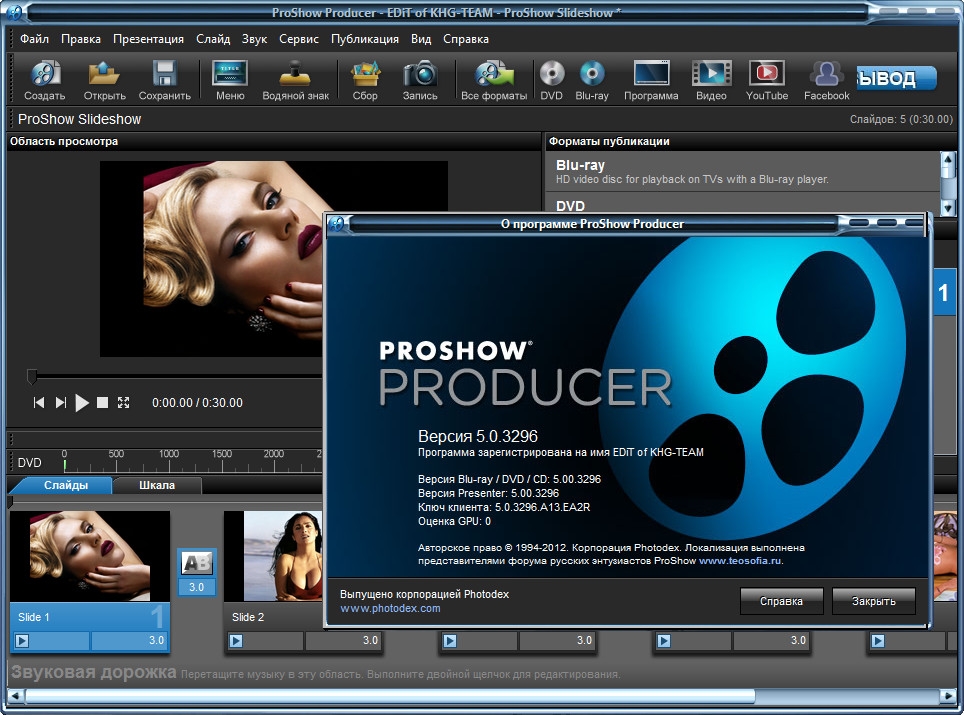Follow the www.photodex.com link
964x715 pixels.
390,608
